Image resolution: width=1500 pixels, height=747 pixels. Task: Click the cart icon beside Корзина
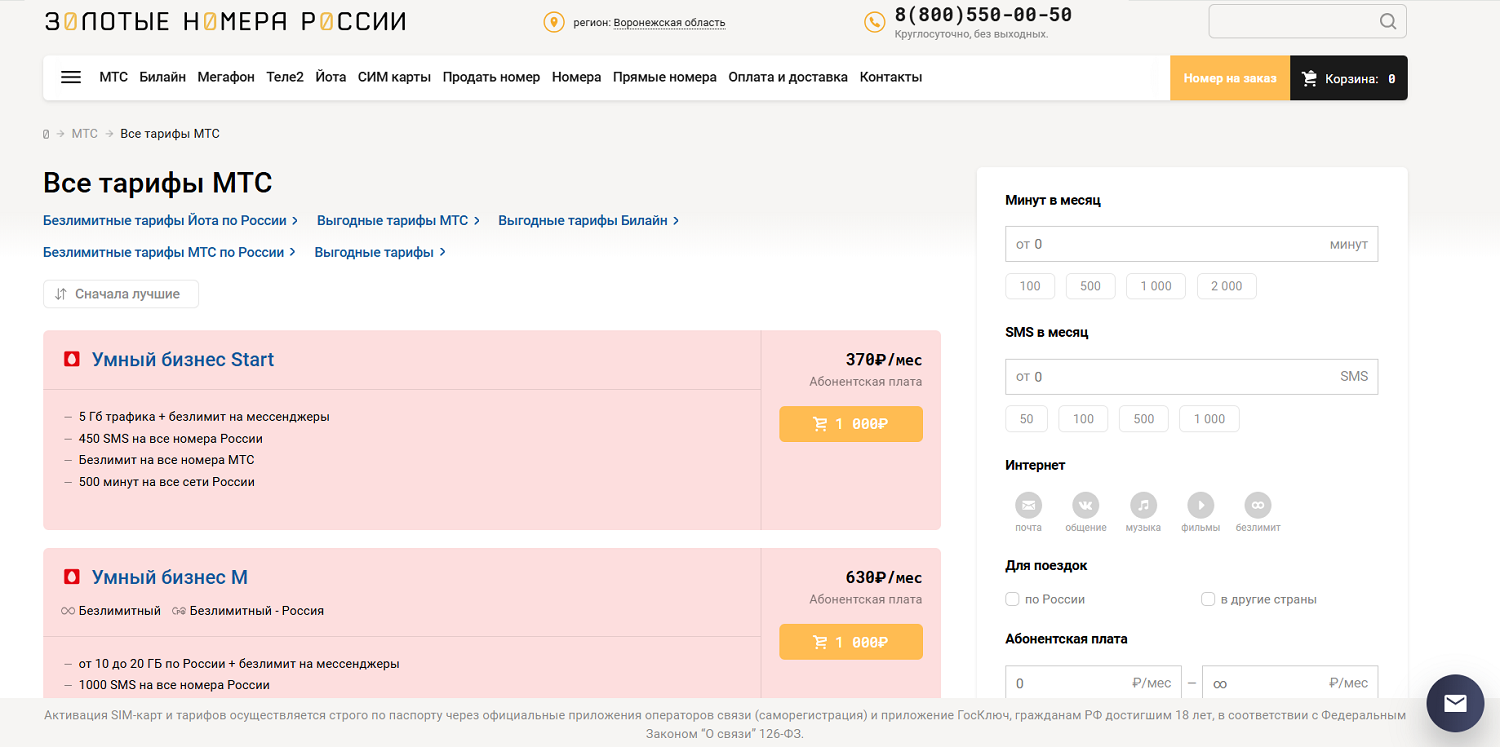click(1309, 78)
